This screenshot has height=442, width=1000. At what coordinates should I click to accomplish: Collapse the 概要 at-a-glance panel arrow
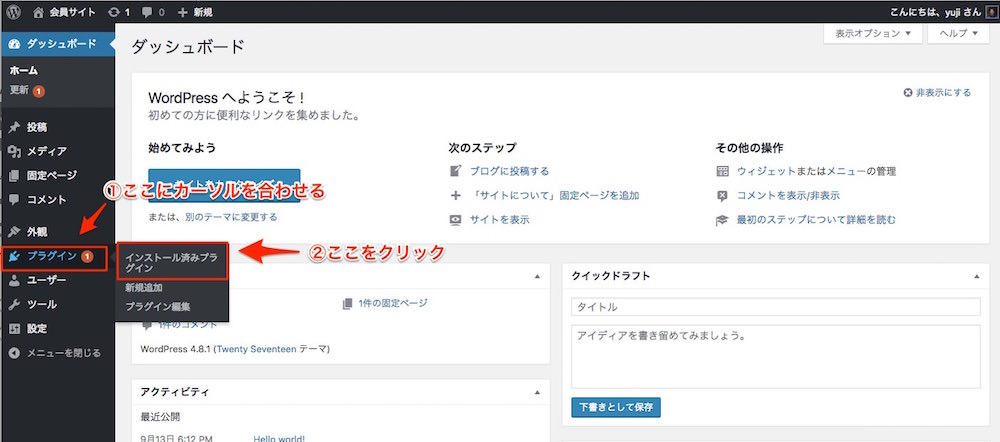pyautogui.click(x=537, y=276)
